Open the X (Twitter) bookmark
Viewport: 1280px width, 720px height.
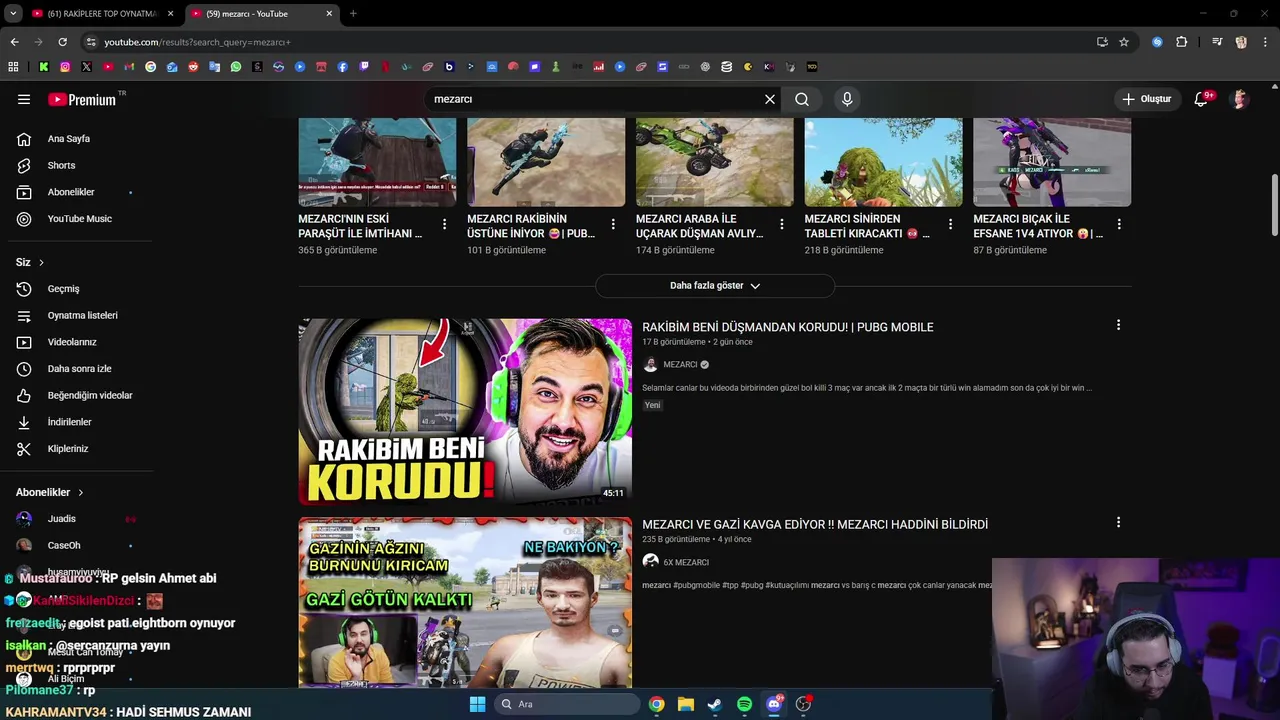coord(86,67)
